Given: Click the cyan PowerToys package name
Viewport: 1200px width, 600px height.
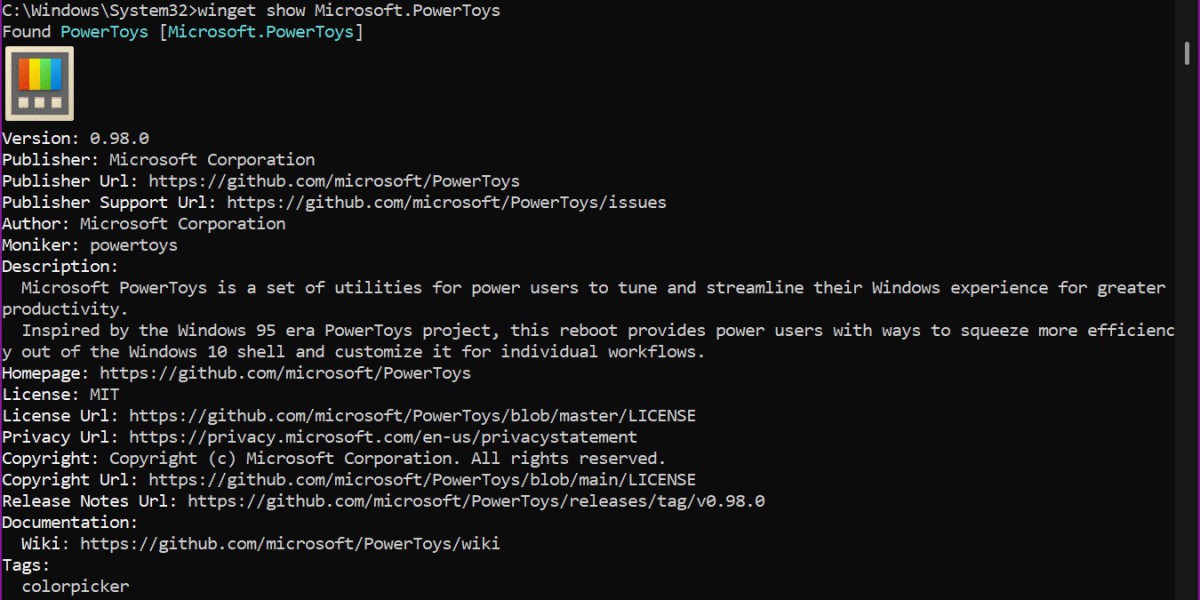Looking at the screenshot, I should coord(104,32).
